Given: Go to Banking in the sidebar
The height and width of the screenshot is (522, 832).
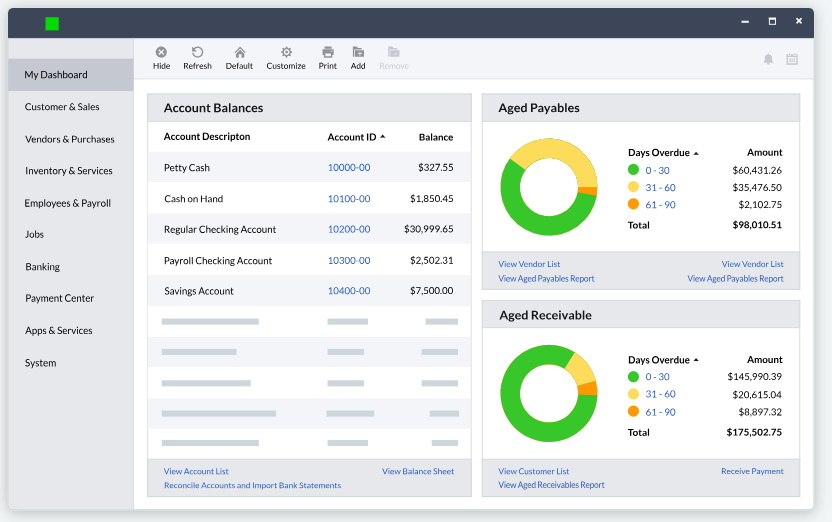Looking at the screenshot, I should [42, 267].
